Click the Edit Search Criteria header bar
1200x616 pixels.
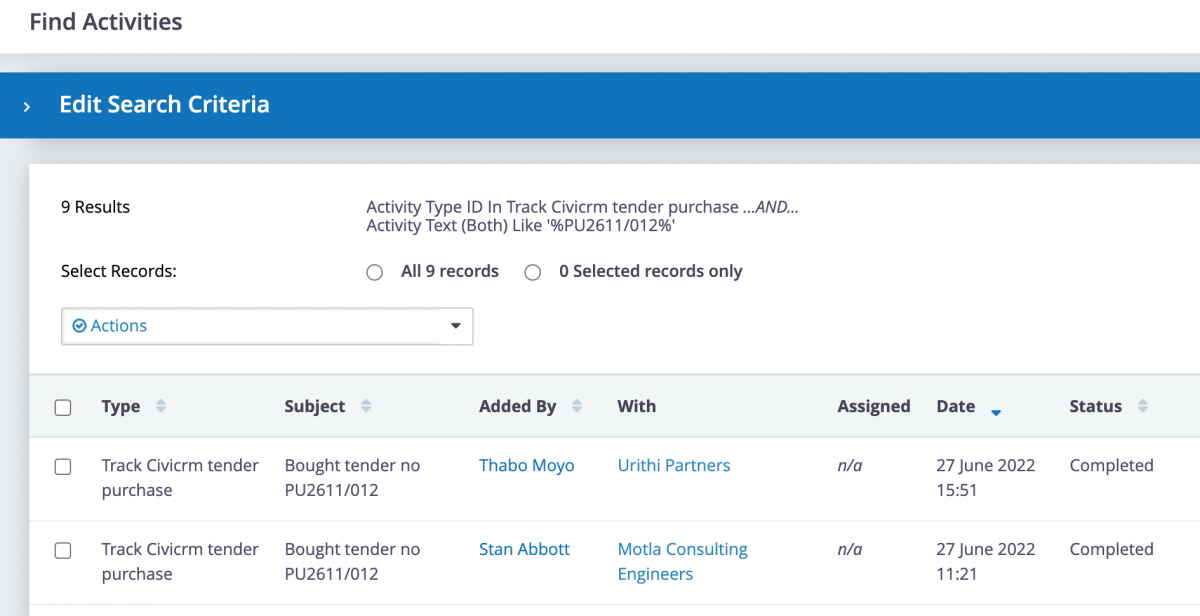(600, 105)
